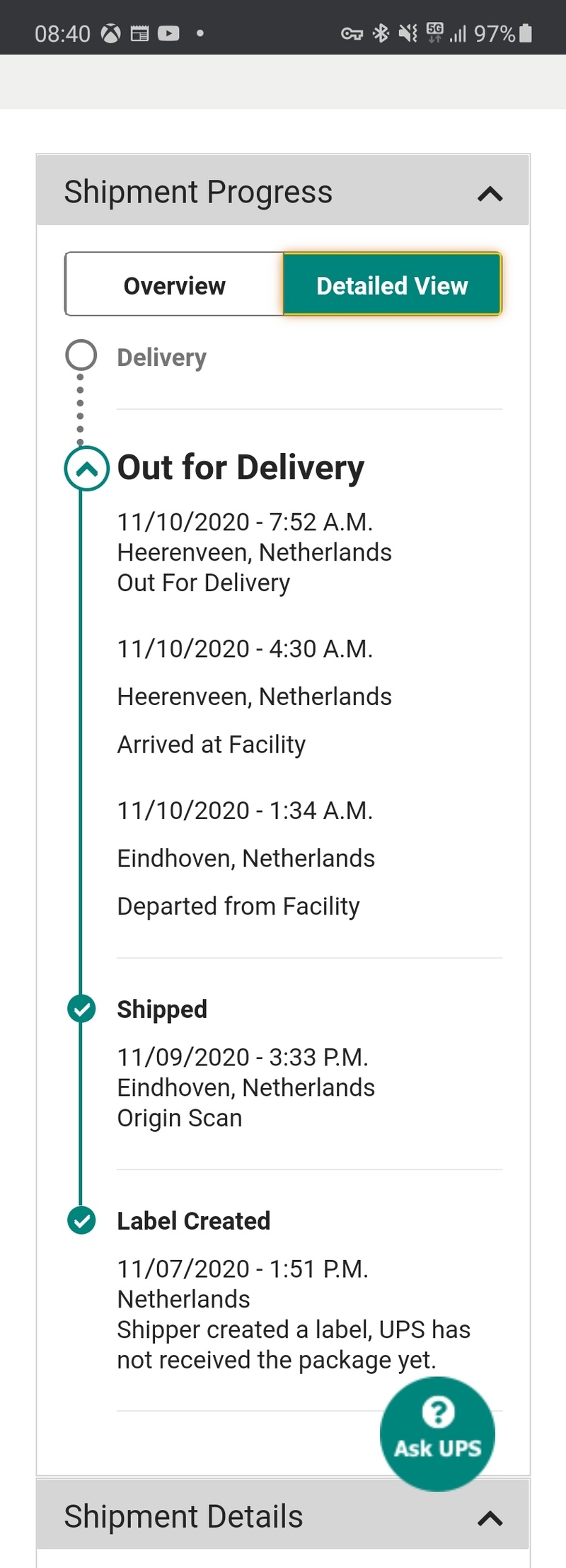Tap the muted sound icon in status bar
Viewport: 566px width, 1568px height.
click(408, 33)
